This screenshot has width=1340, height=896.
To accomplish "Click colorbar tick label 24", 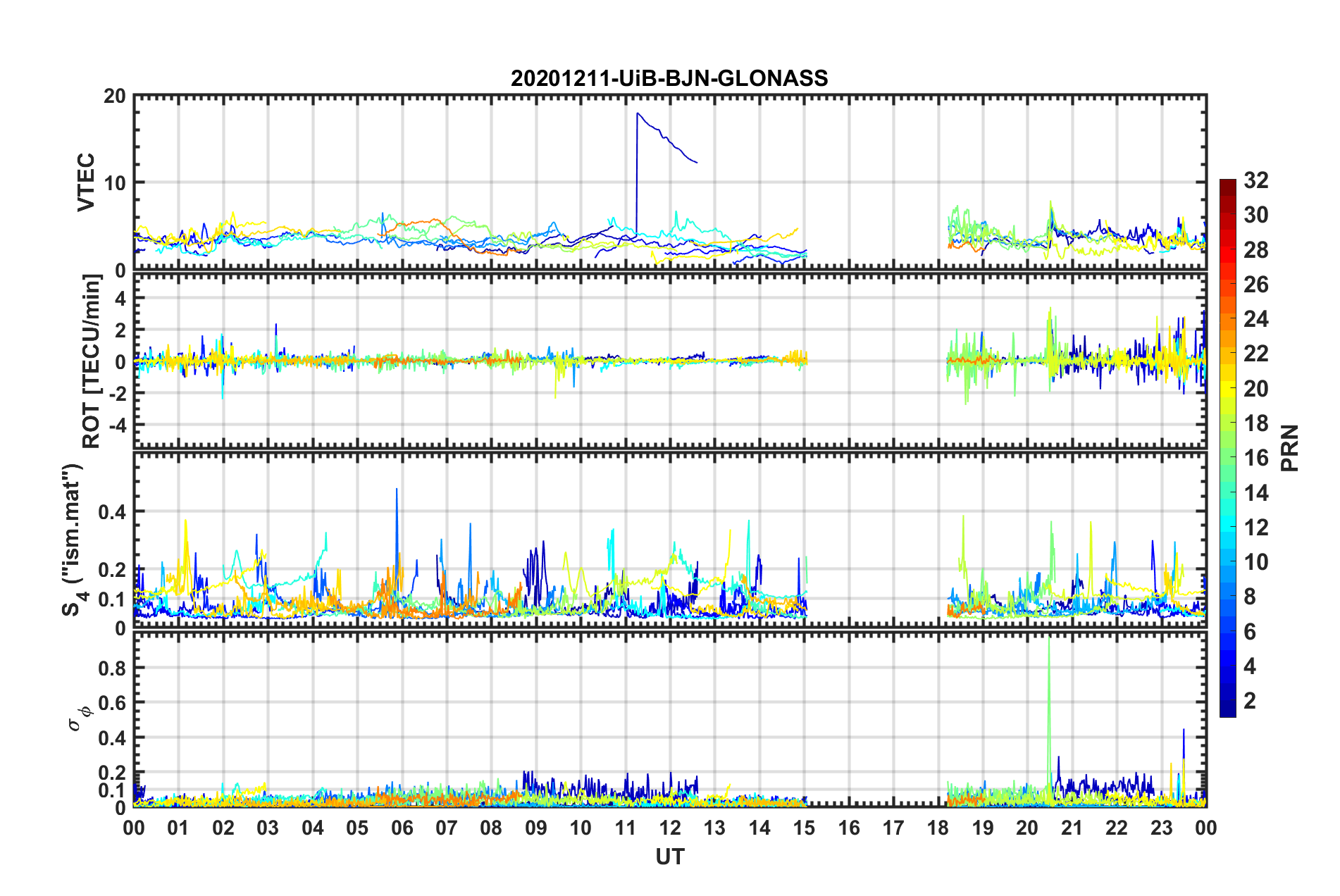I will 1256,319.
